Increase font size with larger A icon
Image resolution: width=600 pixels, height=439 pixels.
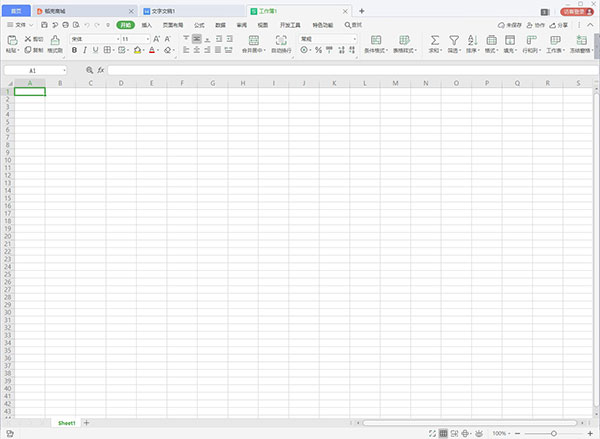tap(157, 39)
